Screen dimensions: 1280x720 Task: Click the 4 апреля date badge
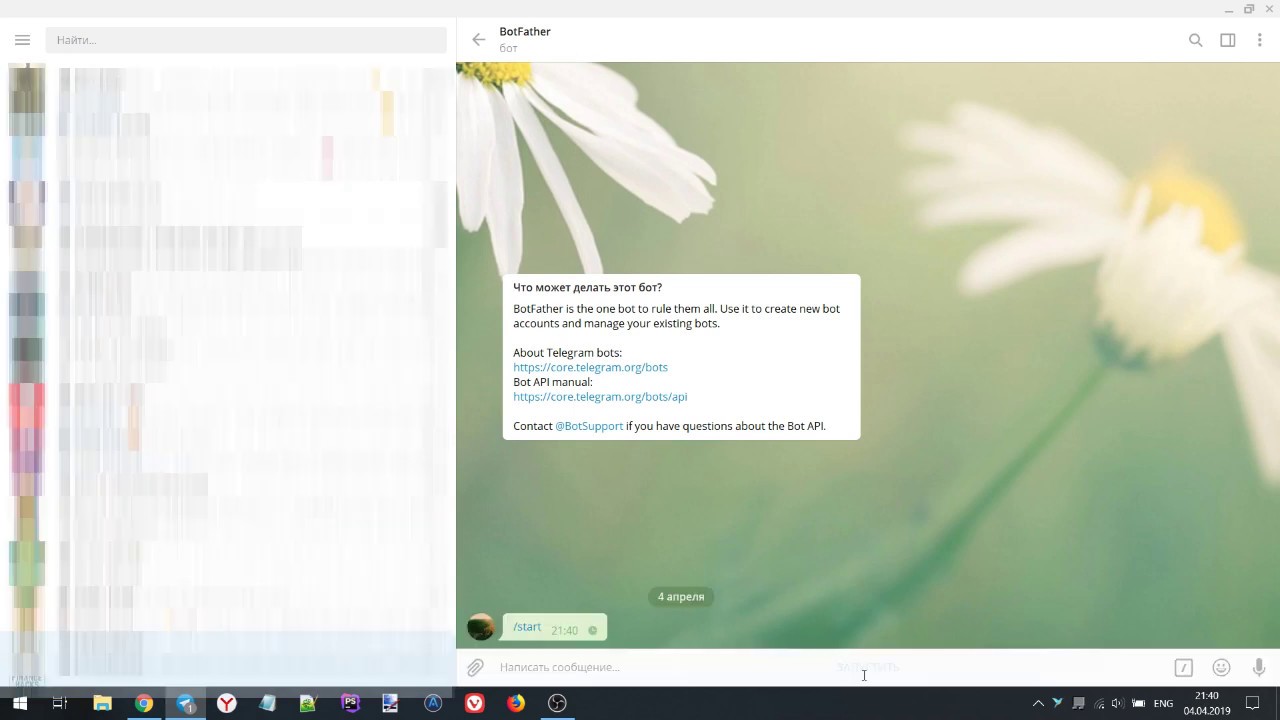(x=681, y=597)
